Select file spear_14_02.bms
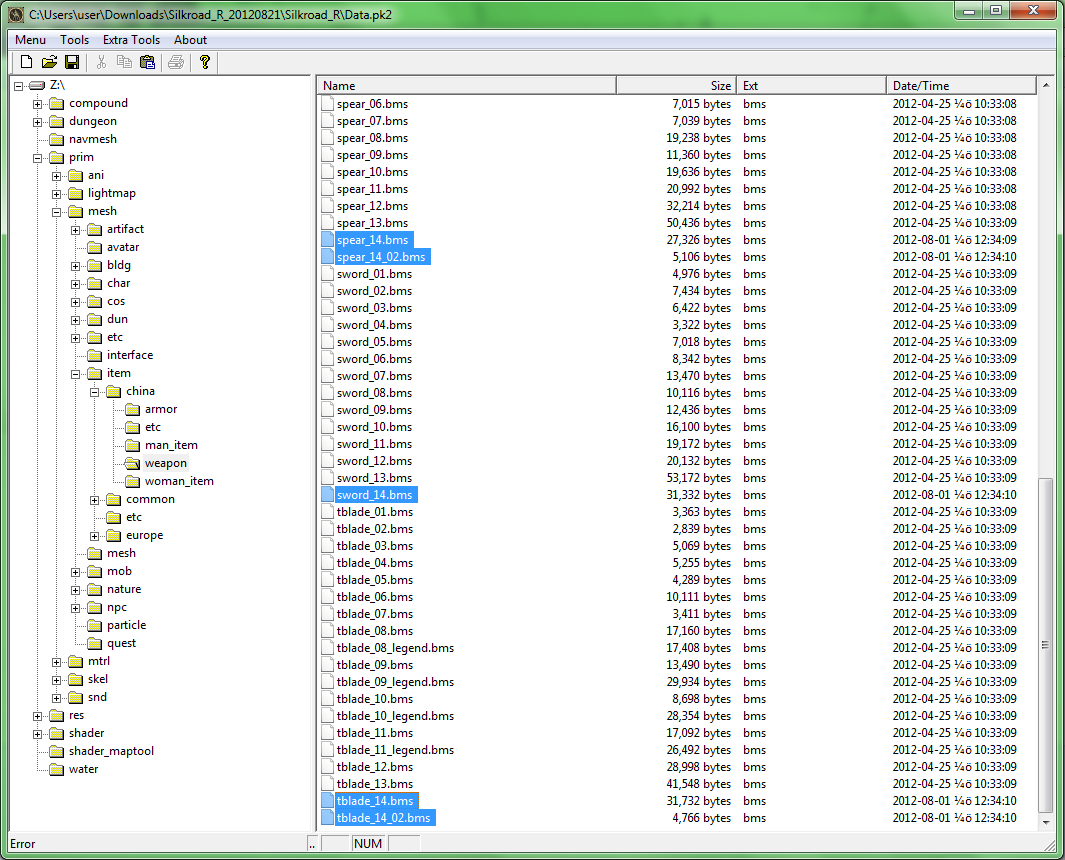Screen dimensions: 1065x860 (381, 257)
